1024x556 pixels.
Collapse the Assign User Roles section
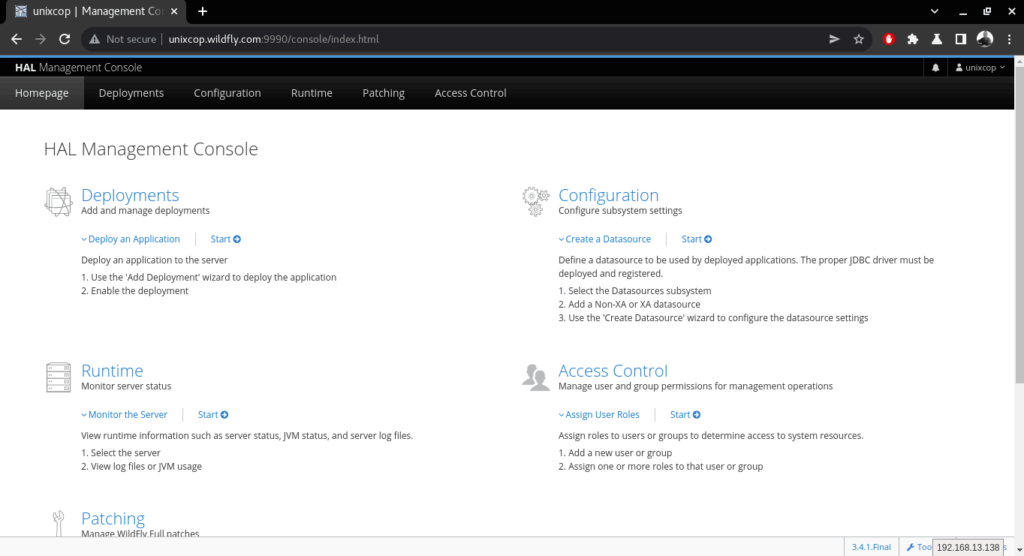tap(599, 415)
